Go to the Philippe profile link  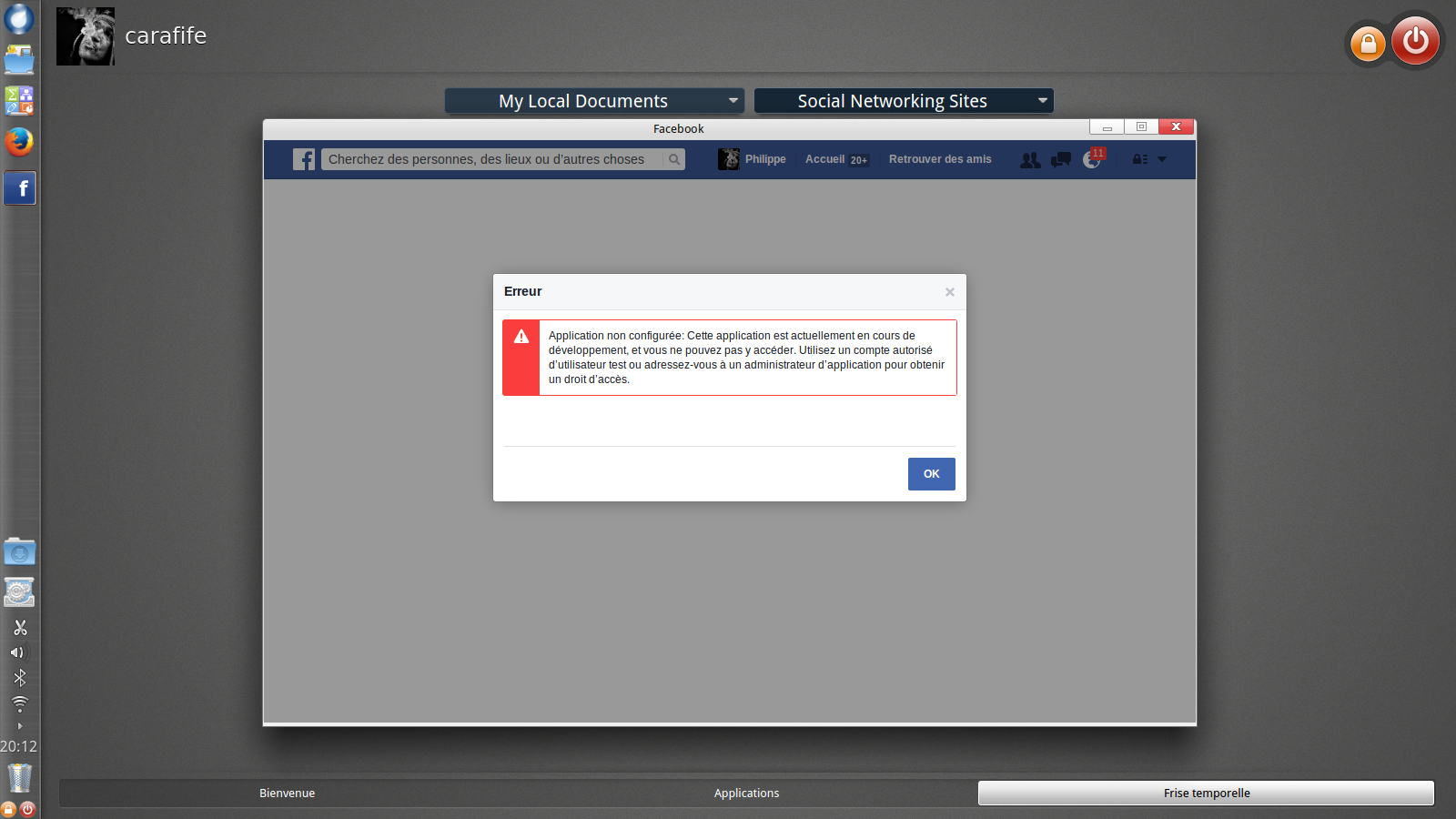pyautogui.click(x=765, y=159)
